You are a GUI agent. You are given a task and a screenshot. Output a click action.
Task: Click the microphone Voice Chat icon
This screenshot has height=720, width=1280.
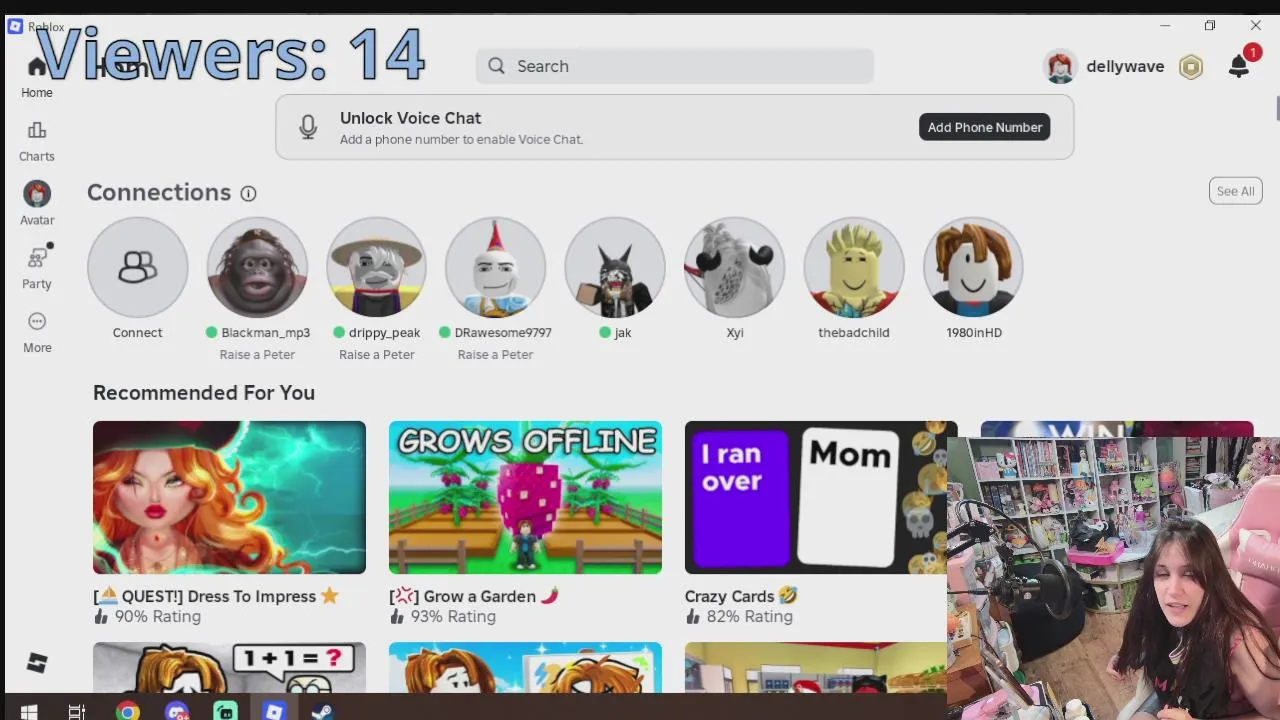tap(308, 127)
